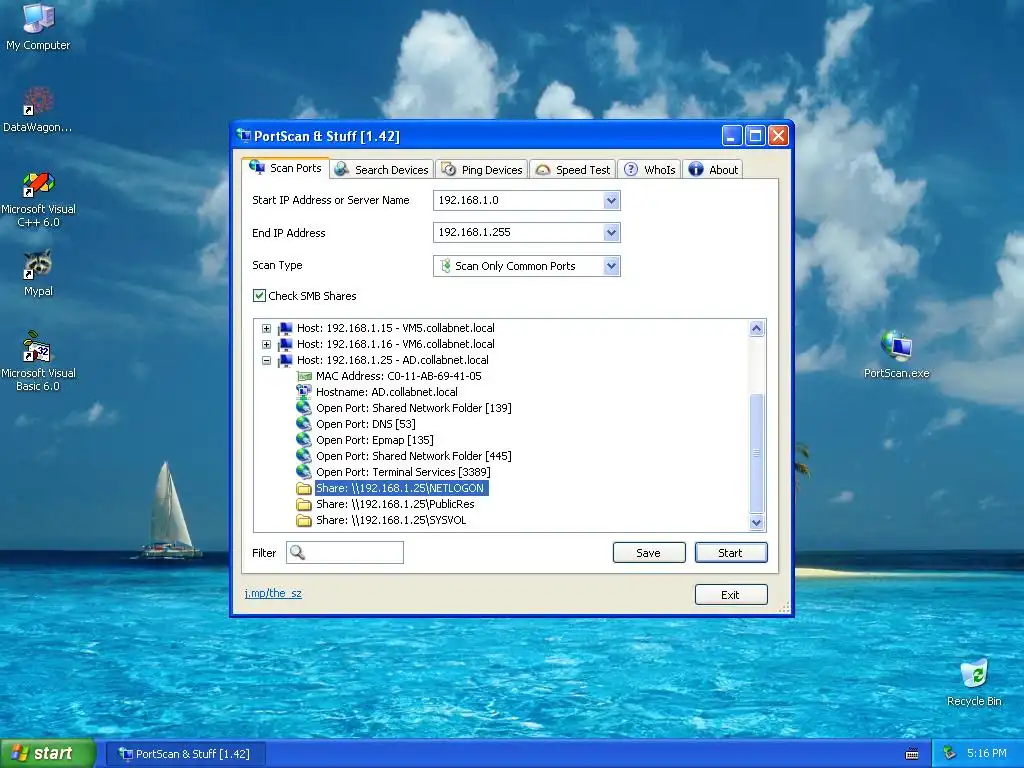Image resolution: width=1024 pixels, height=768 pixels.
Task: Click the 5:16 PM taskbar clock
Action: [x=987, y=753]
